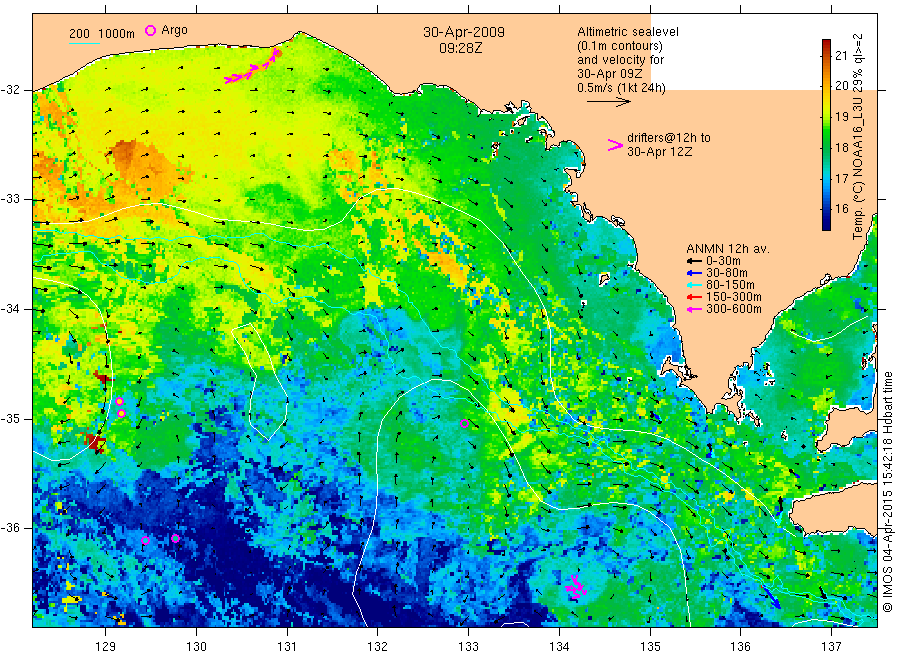The image size is (900, 660).
Task: Click the '09:28Z' time label
Action: pos(461,48)
